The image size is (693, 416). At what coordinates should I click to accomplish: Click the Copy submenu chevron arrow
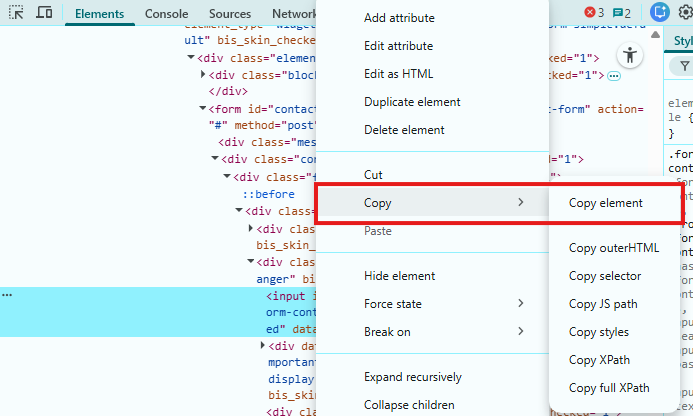click(x=521, y=202)
